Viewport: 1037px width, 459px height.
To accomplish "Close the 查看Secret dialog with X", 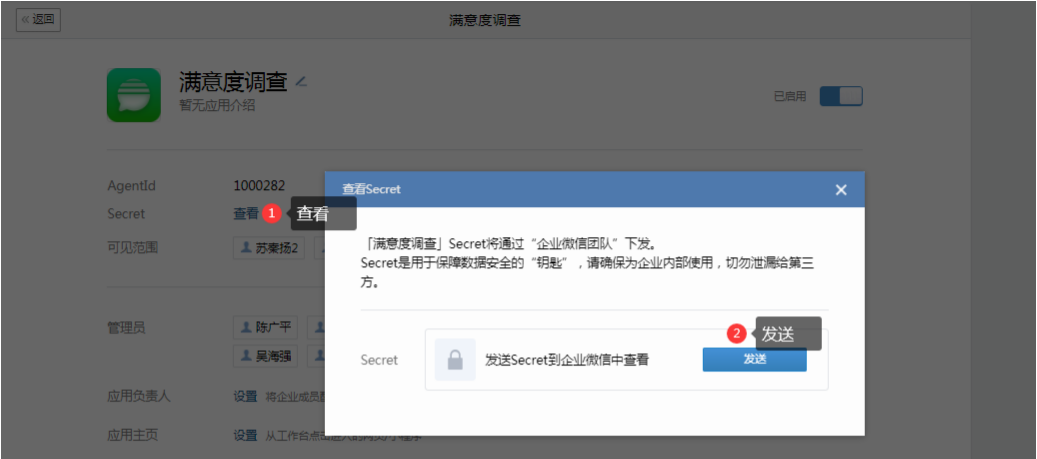I will pyautogui.click(x=841, y=189).
